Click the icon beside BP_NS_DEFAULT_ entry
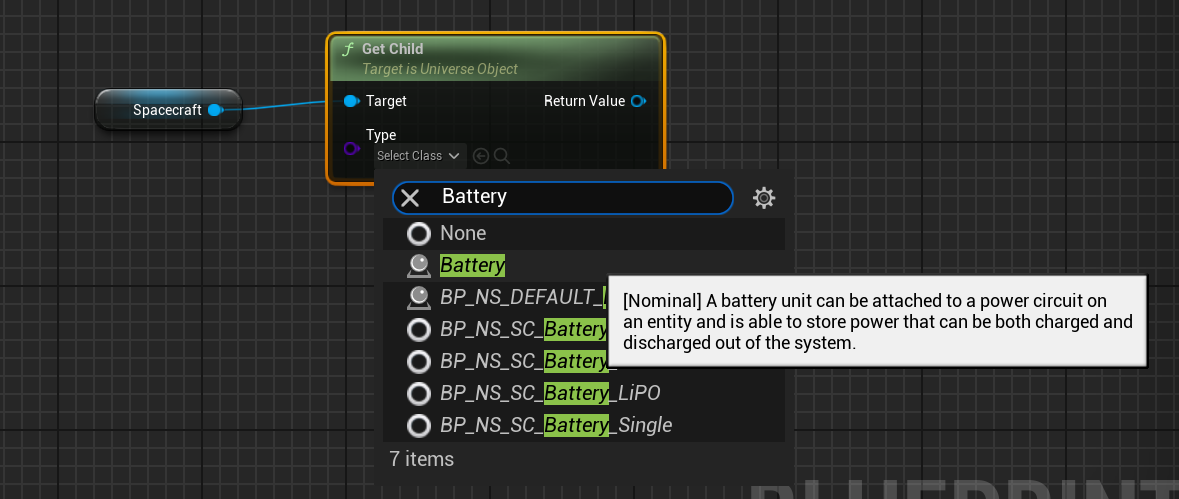1179x499 pixels. click(419, 297)
